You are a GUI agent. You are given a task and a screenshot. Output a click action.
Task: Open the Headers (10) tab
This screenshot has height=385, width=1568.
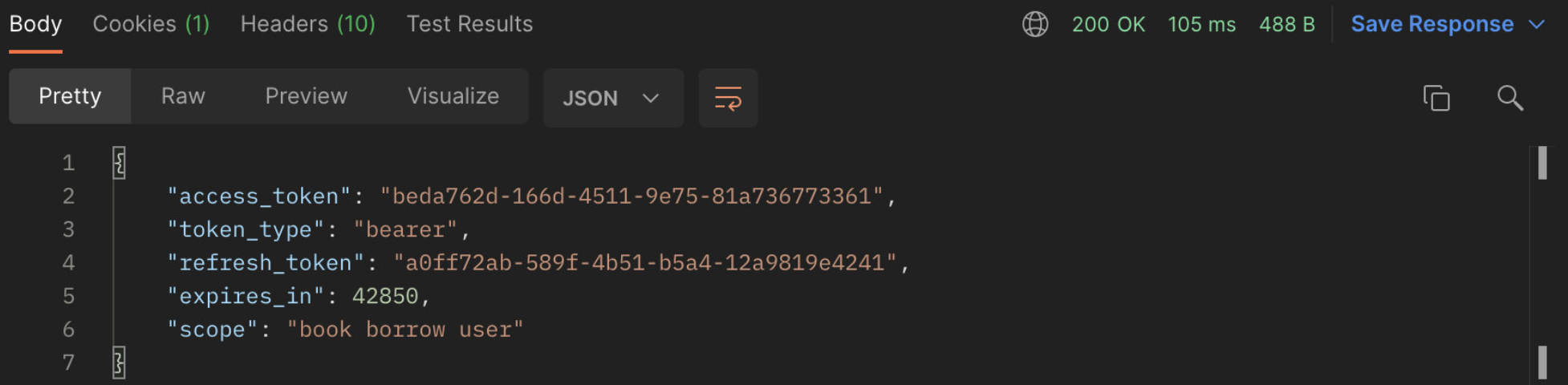(308, 24)
